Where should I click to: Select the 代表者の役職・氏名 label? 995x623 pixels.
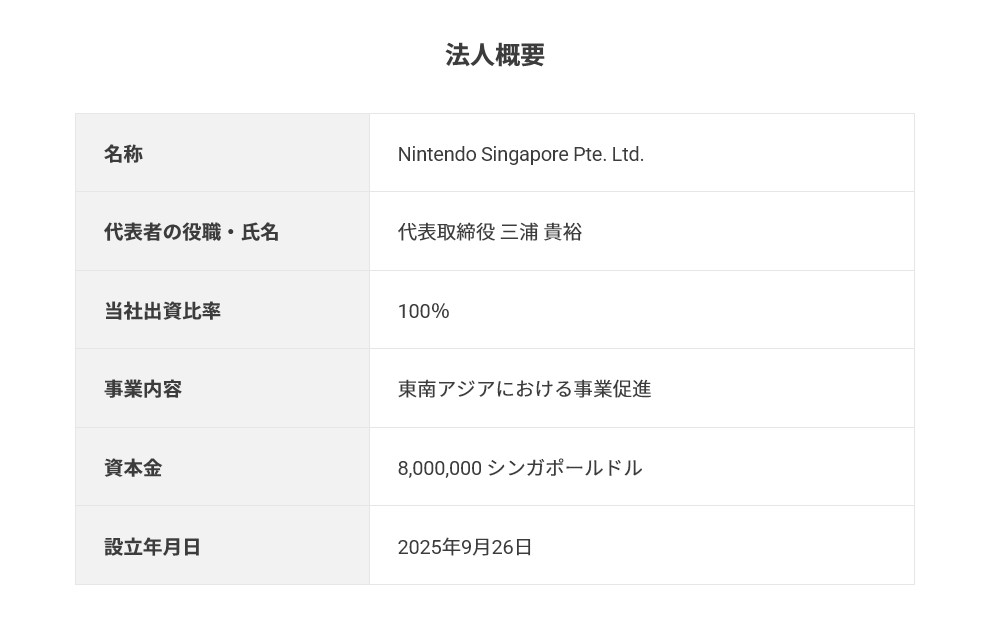191,232
